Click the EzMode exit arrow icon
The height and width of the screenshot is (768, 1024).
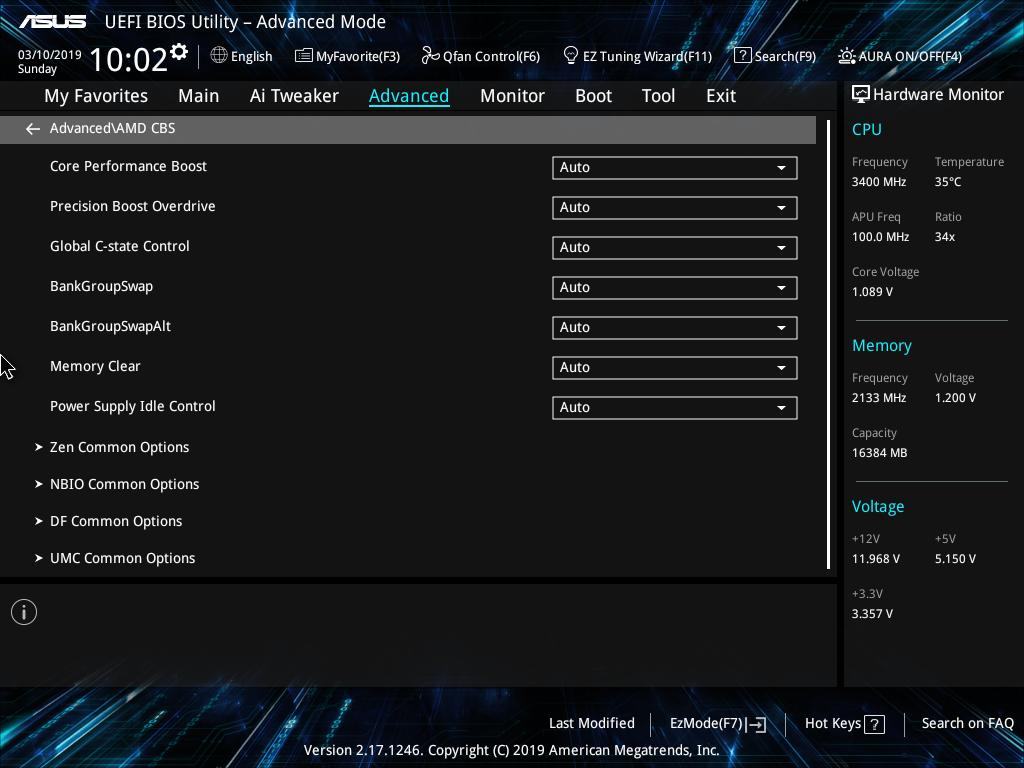(x=756, y=724)
